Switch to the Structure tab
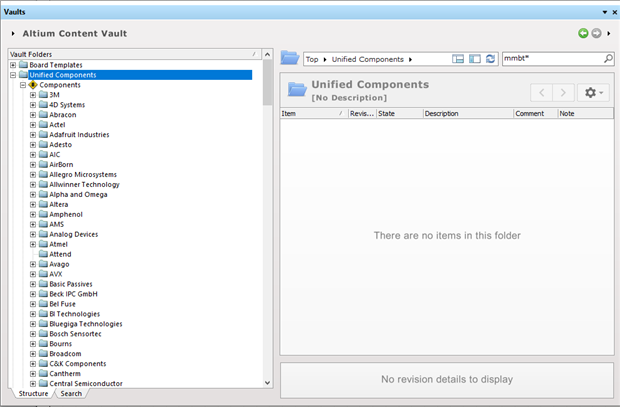The height and width of the screenshot is (407, 620). (33, 394)
